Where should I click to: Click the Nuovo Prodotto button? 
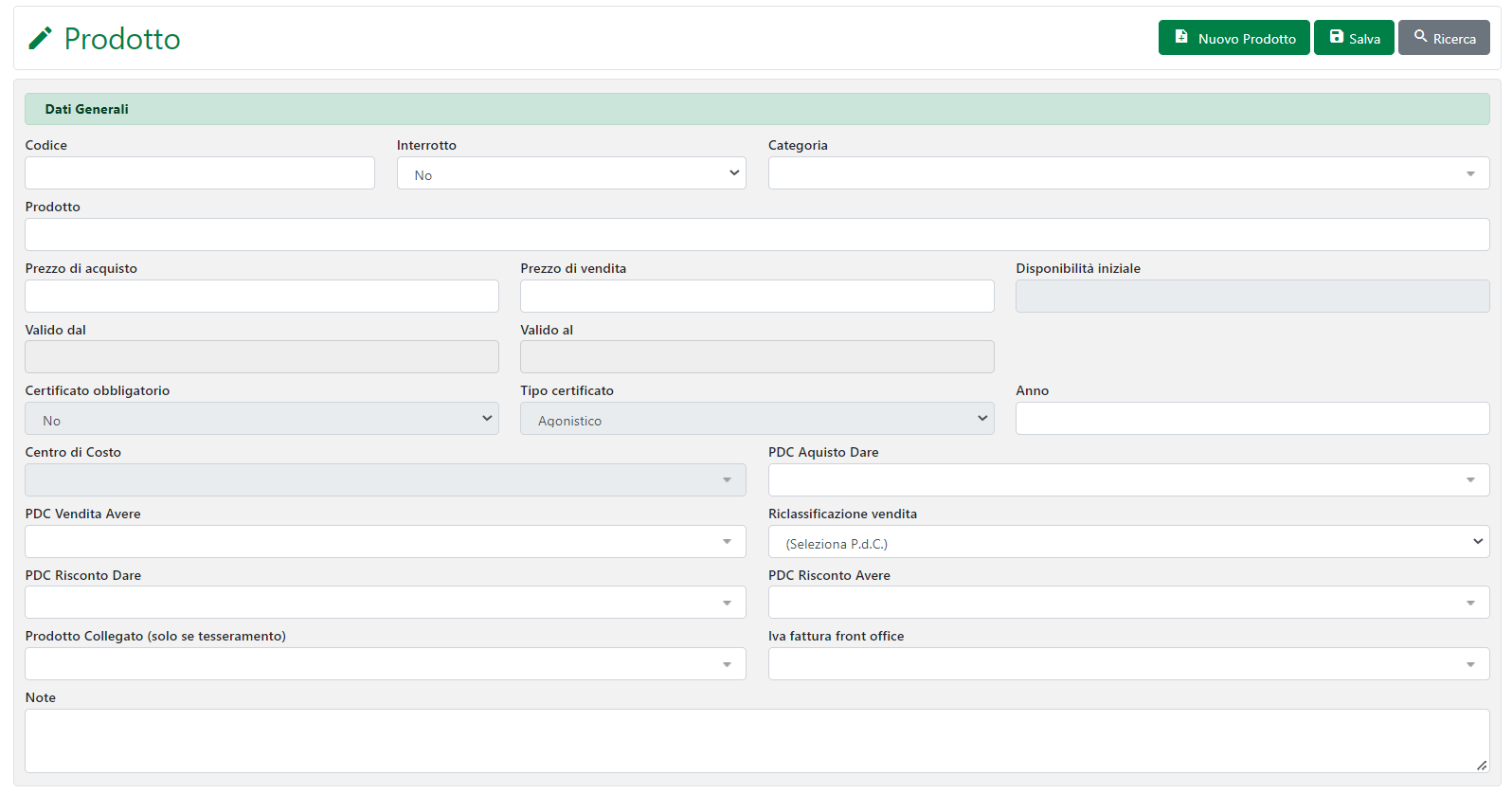pos(1233,38)
